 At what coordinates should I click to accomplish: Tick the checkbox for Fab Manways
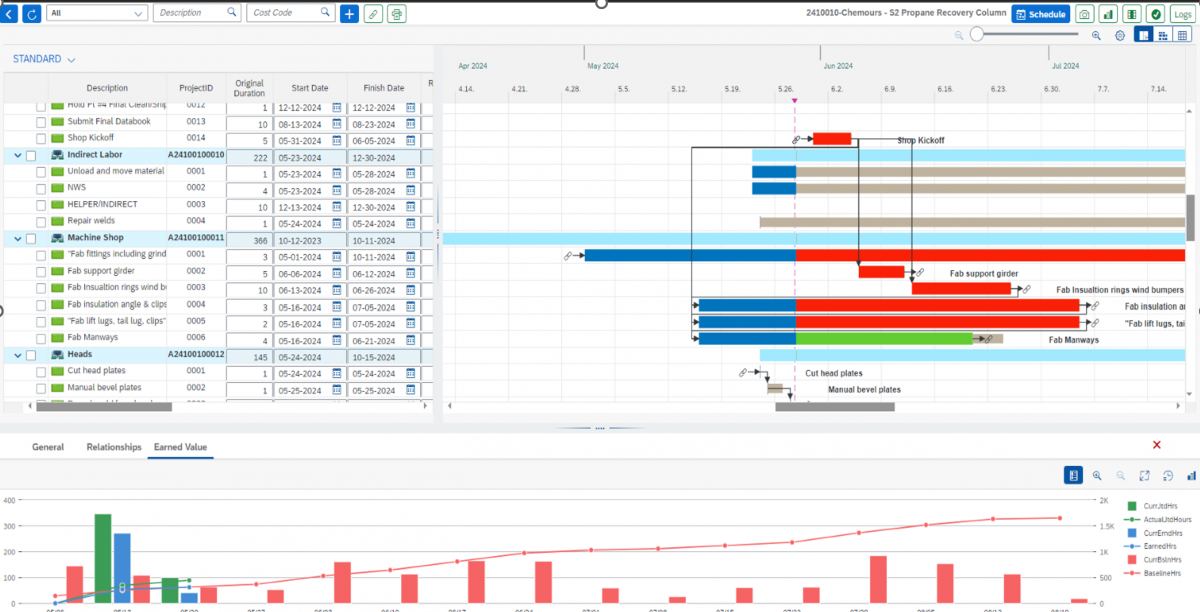pyautogui.click(x=41, y=338)
